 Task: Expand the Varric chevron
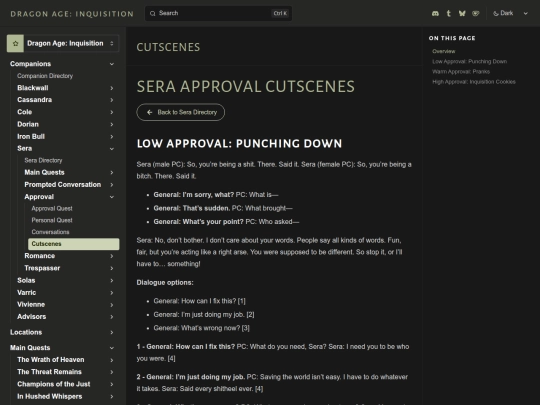(x=112, y=293)
